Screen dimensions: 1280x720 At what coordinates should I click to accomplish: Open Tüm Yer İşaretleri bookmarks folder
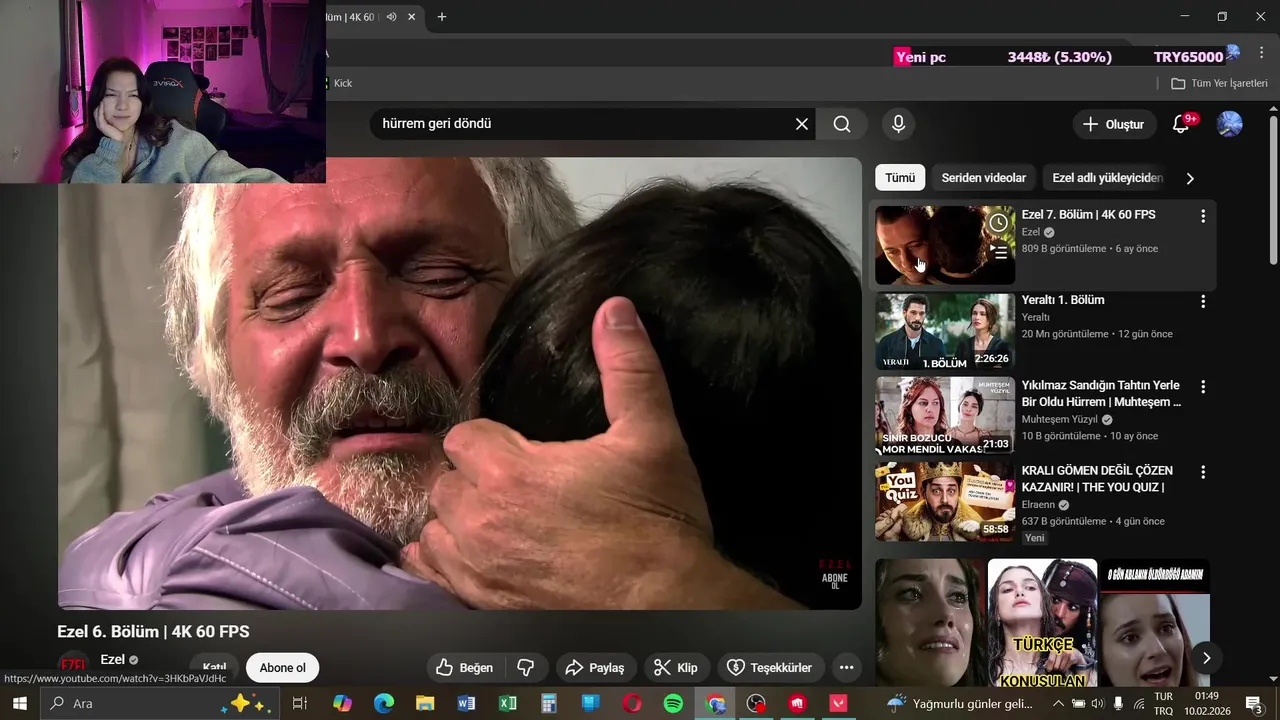1220,83
